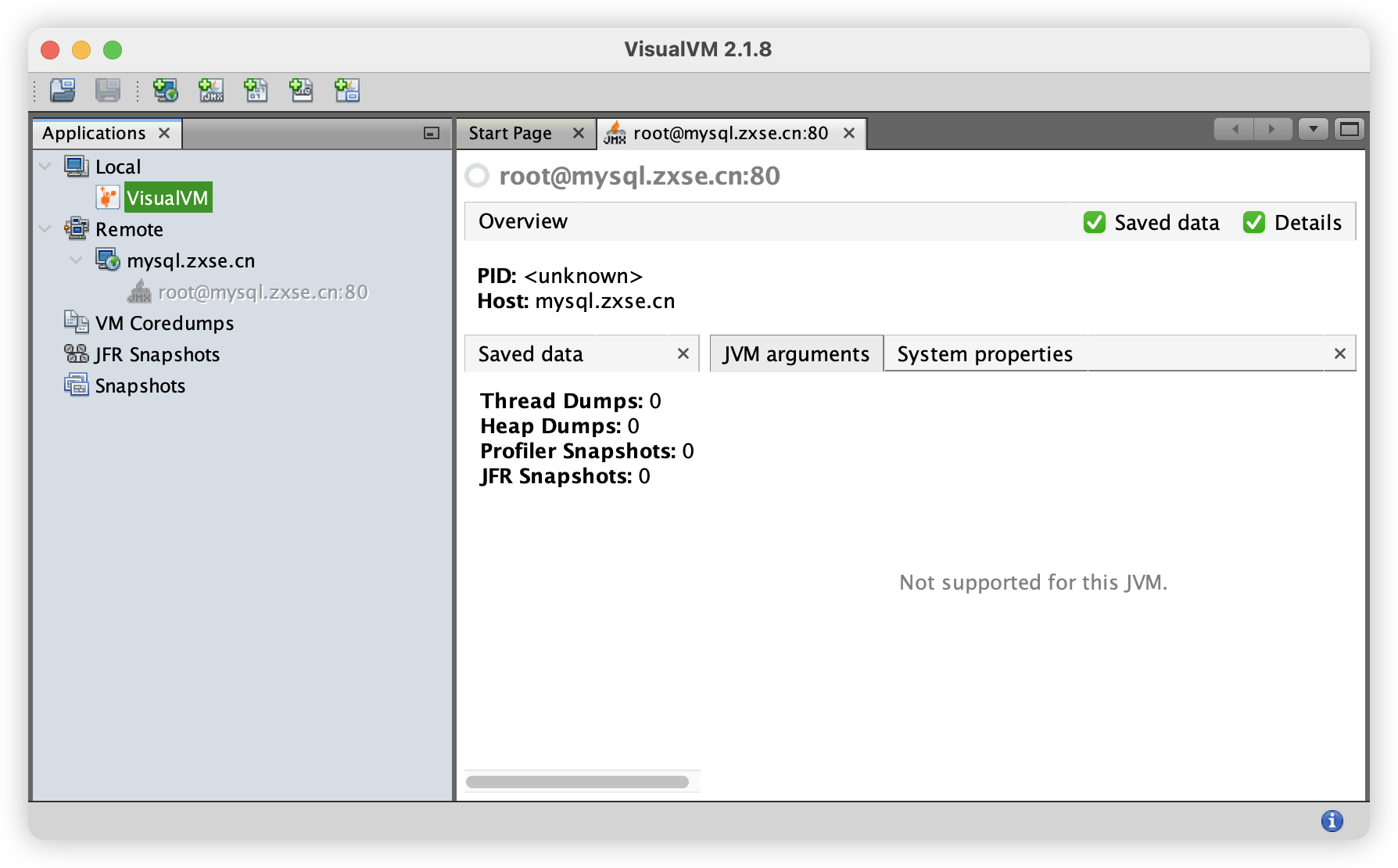
Task: Select the mysql.zxse.cn host label
Action: (191, 260)
